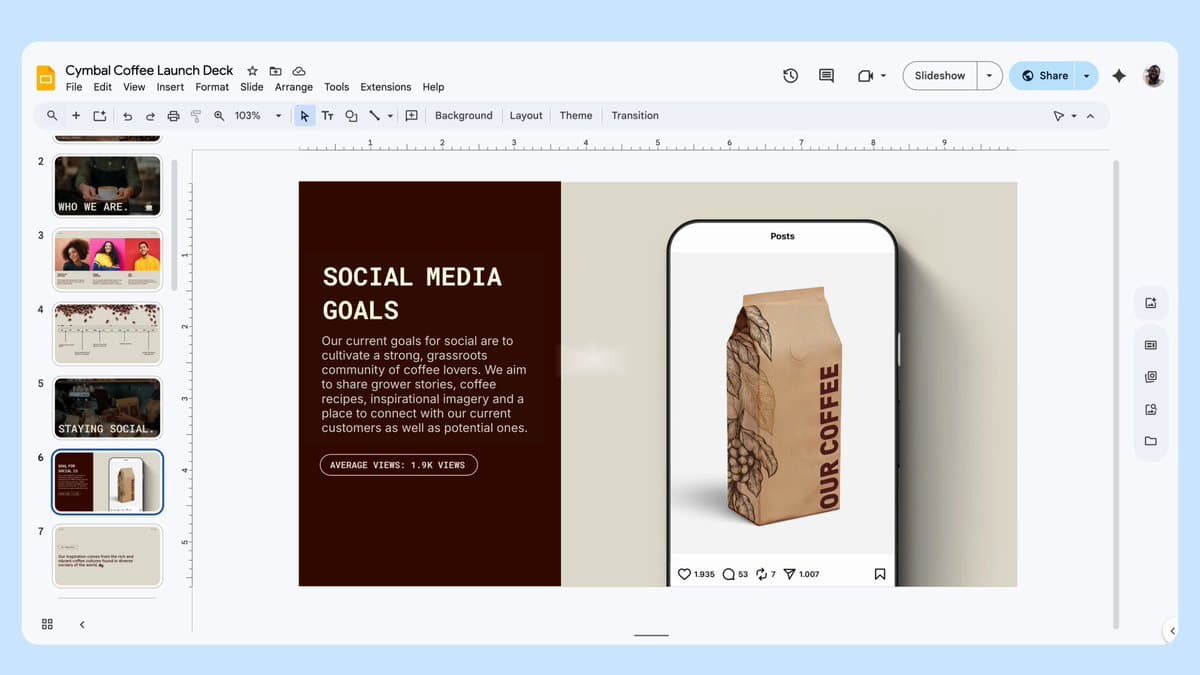Select slide 3 thumbnail in the filmstrip
This screenshot has height=675, width=1200.
[107, 259]
